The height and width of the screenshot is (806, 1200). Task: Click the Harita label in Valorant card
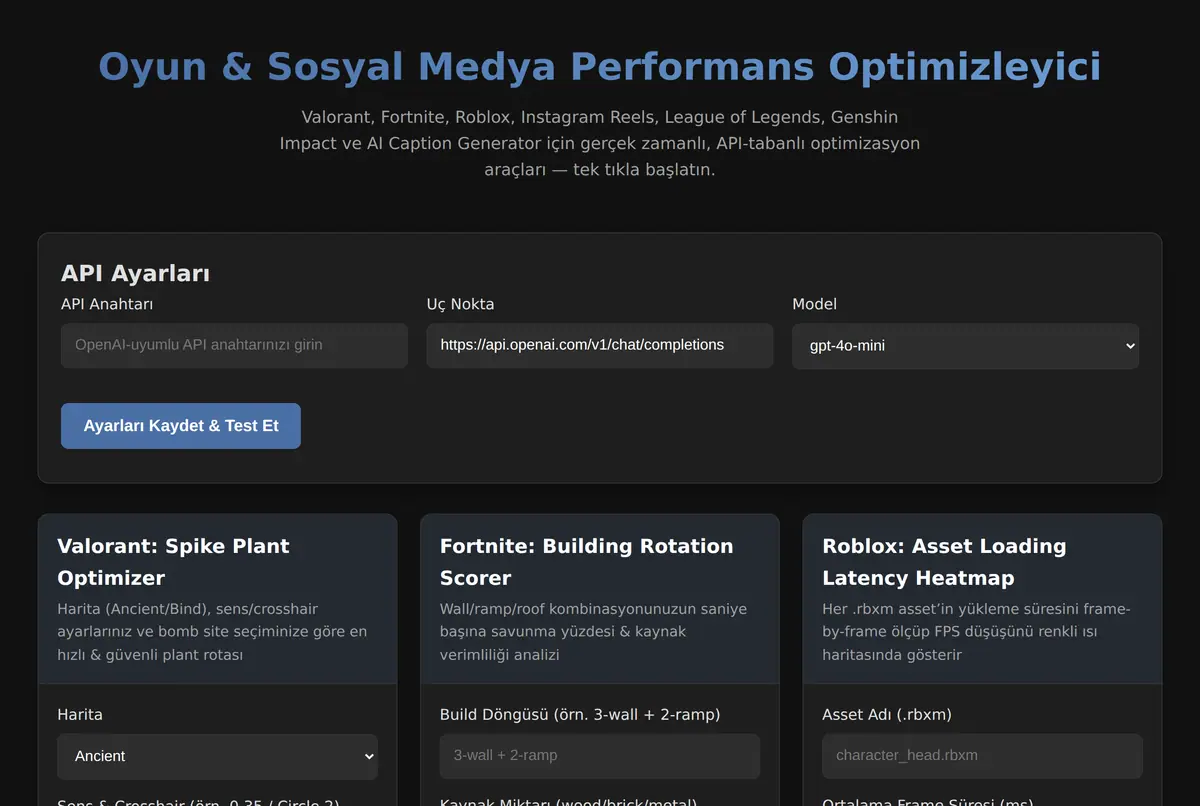click(x=80, y=715)
